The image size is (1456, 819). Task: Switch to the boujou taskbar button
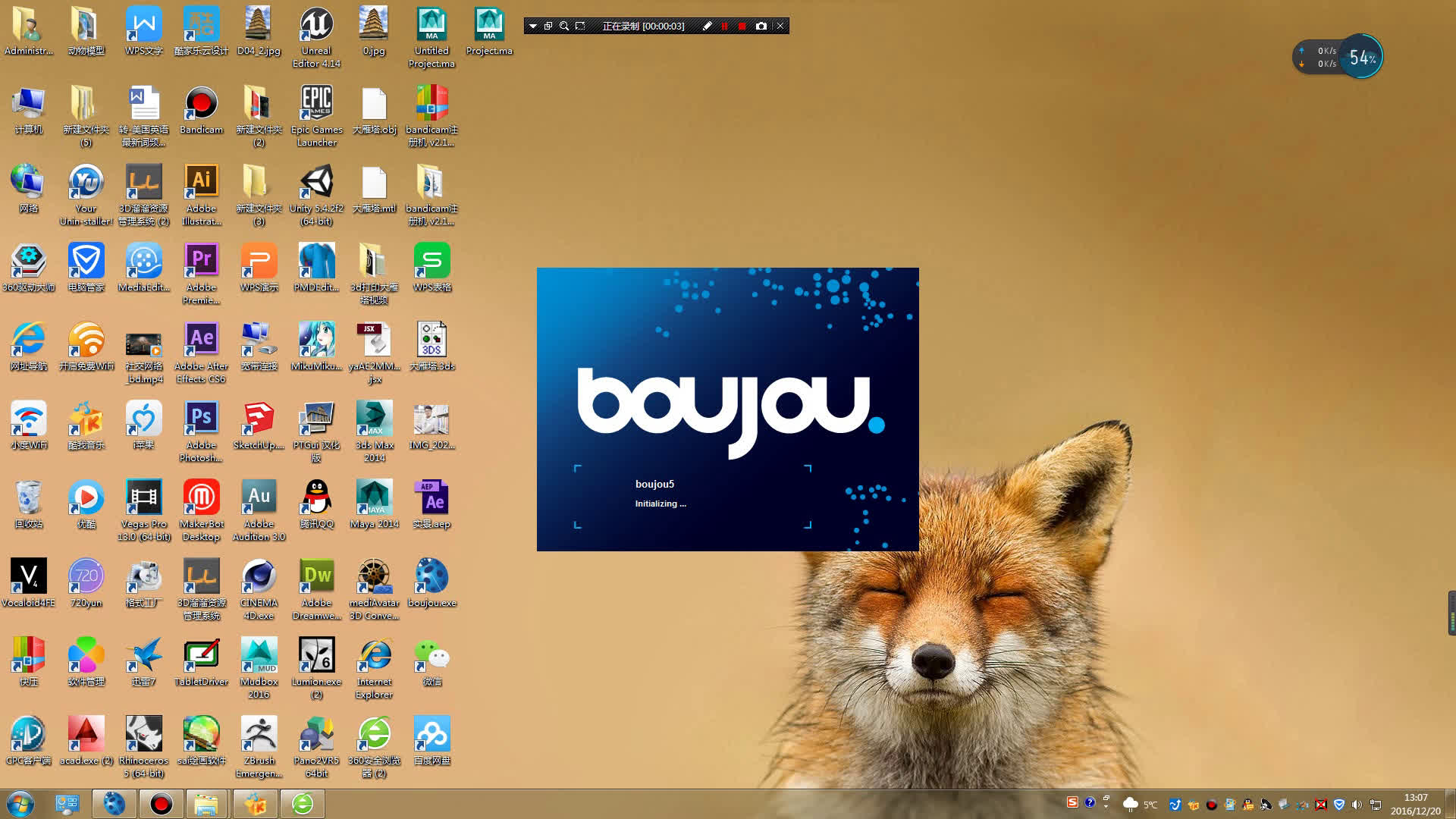click(114, 804)
